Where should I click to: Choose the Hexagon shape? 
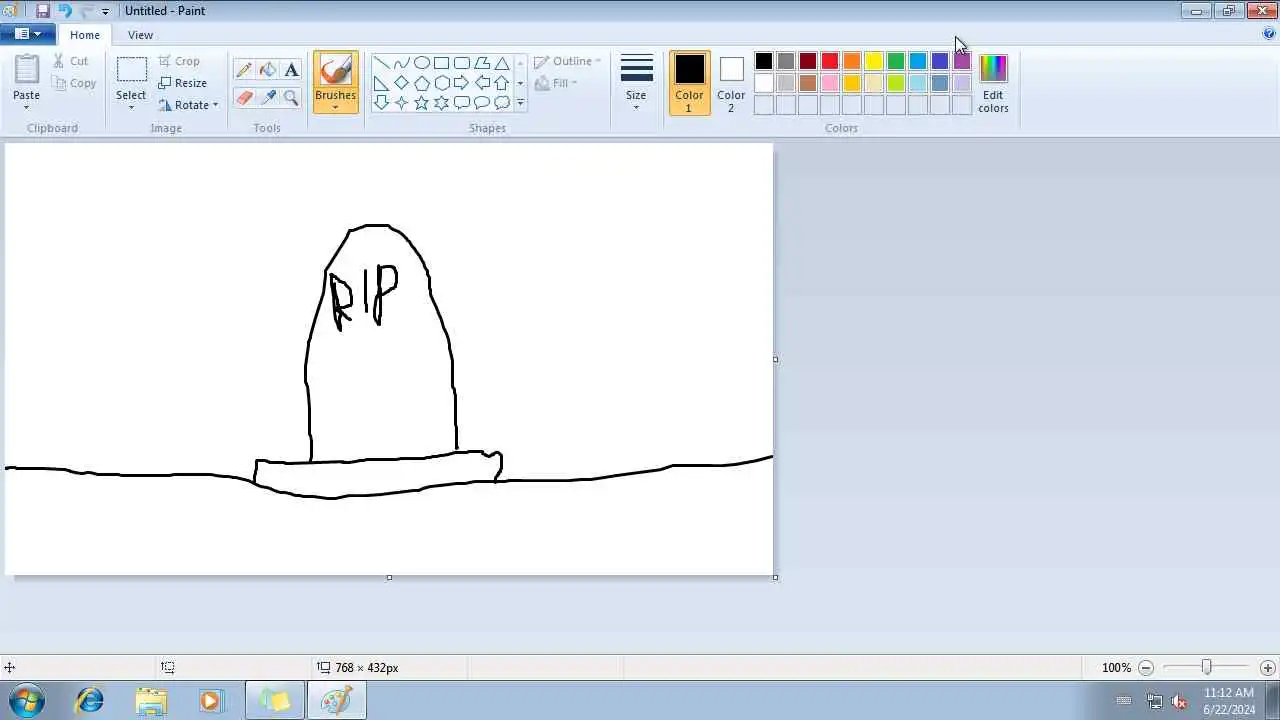[x=441, y=83]
